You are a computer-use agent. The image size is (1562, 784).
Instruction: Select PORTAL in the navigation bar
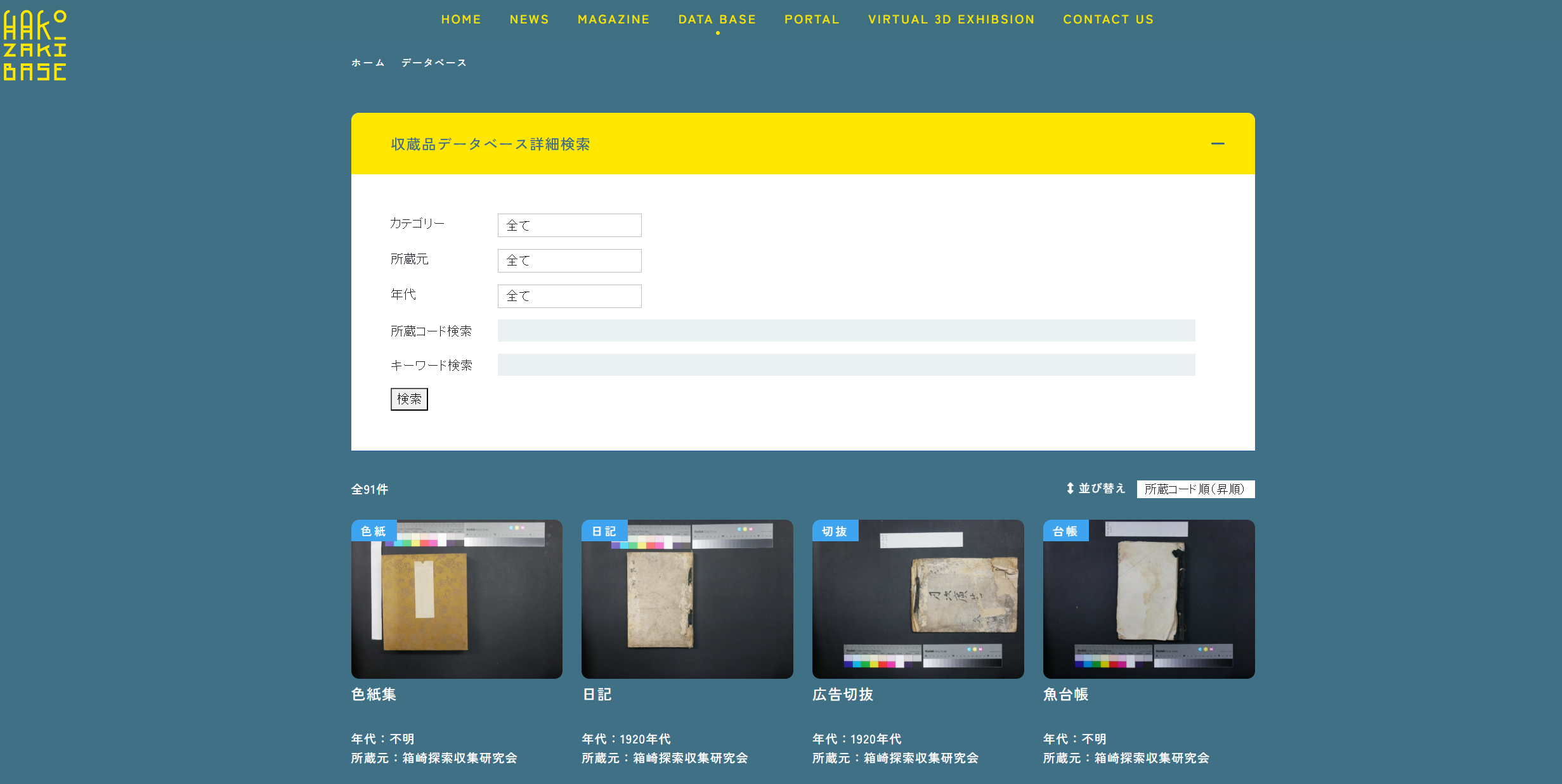pyautogui.click(x=812, y=19)
